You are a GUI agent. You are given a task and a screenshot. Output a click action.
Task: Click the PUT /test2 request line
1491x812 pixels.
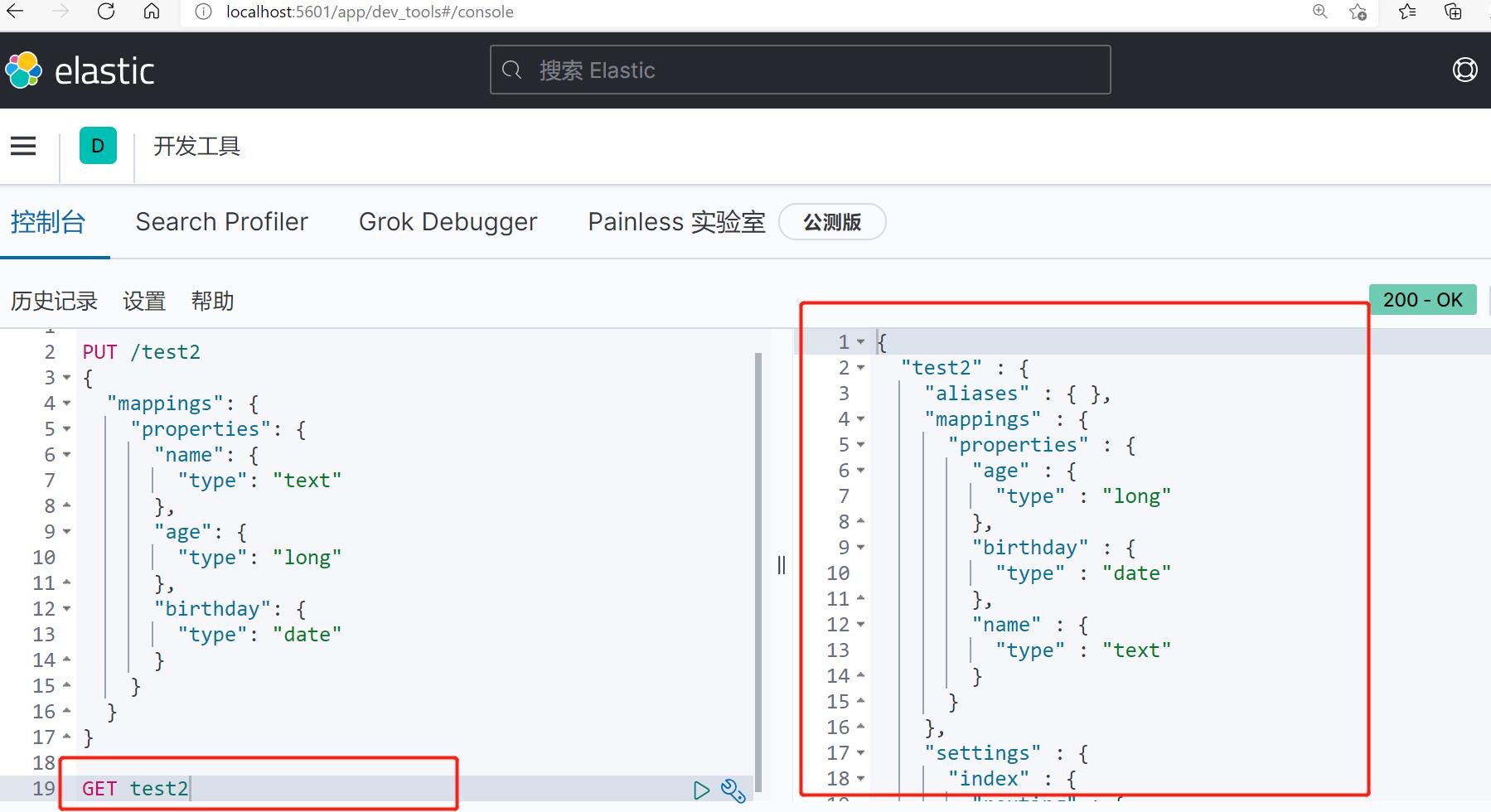point(141,352)
